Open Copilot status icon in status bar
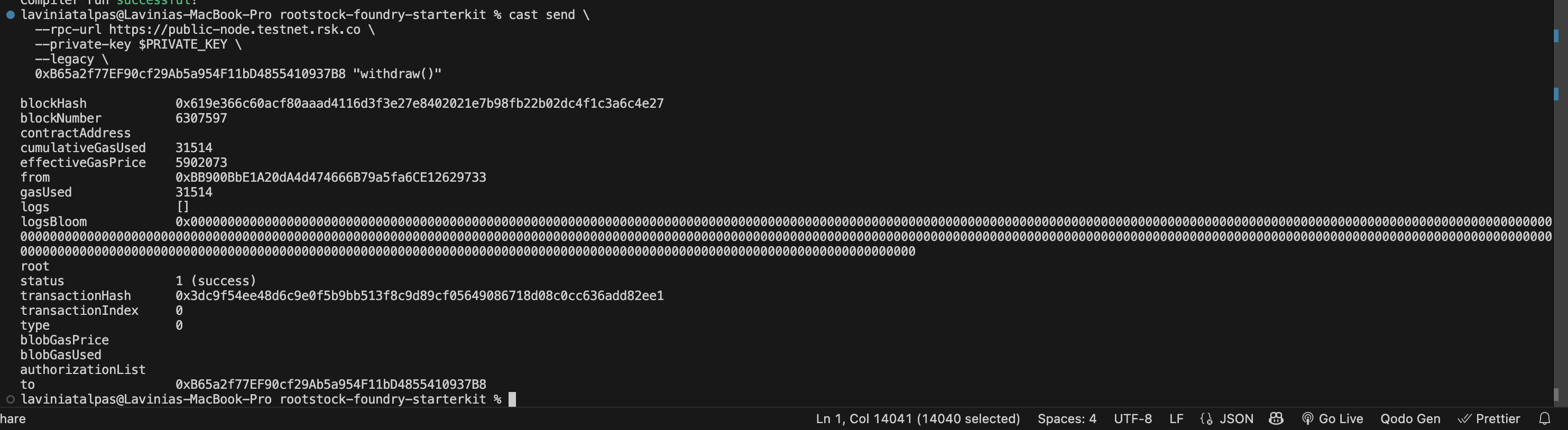The image size is (1568, 430). tap(1276, 418)
